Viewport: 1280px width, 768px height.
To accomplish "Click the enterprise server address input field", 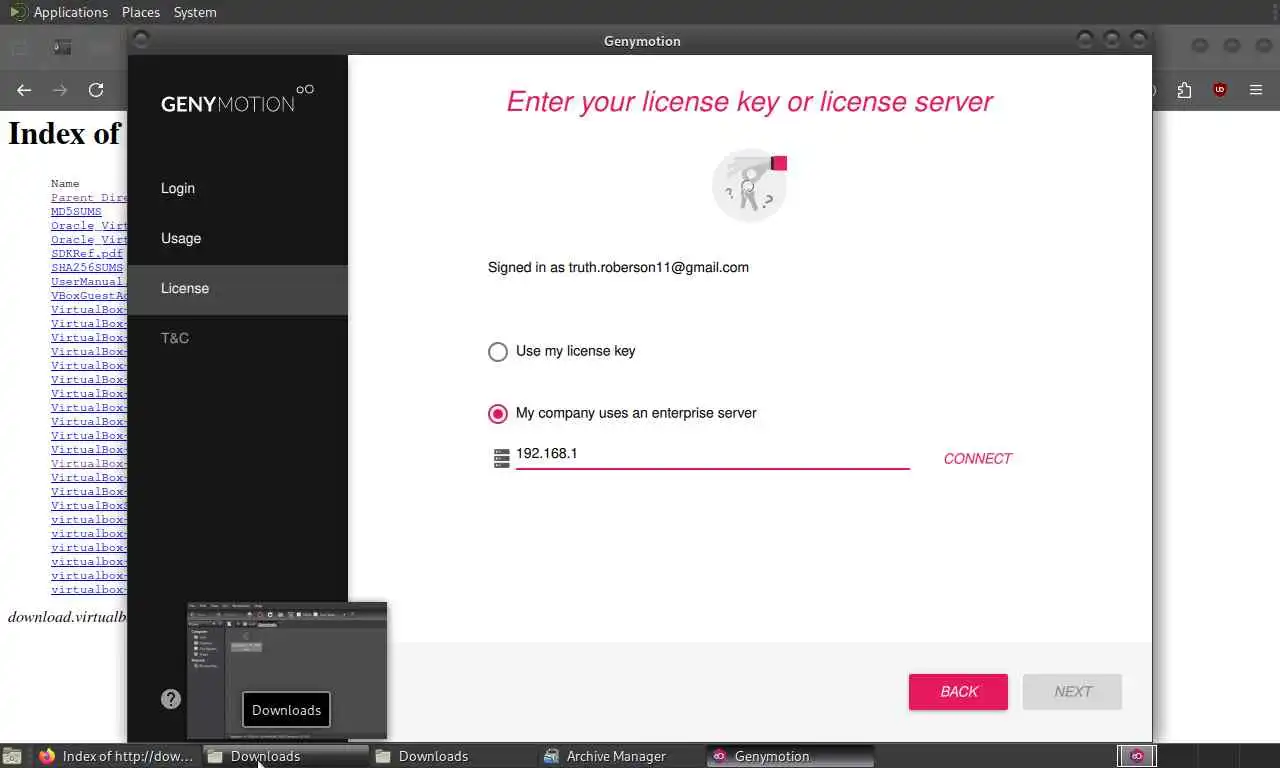I will [712, 454].
